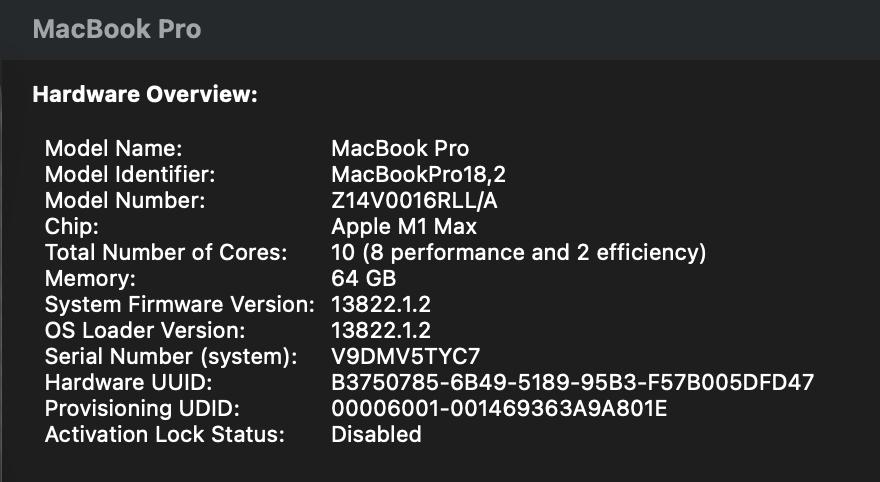Image resolution: width=880 pixels, height=482 pixels.
Task: Select the Apple M1 Max chip value
Action: 404,226
